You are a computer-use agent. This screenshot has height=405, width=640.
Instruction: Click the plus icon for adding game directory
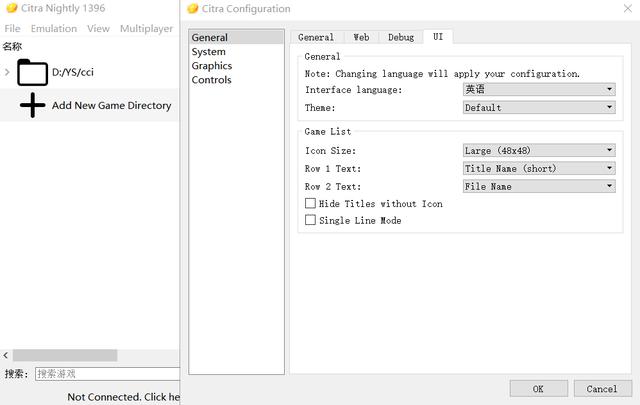pos(32,105)
